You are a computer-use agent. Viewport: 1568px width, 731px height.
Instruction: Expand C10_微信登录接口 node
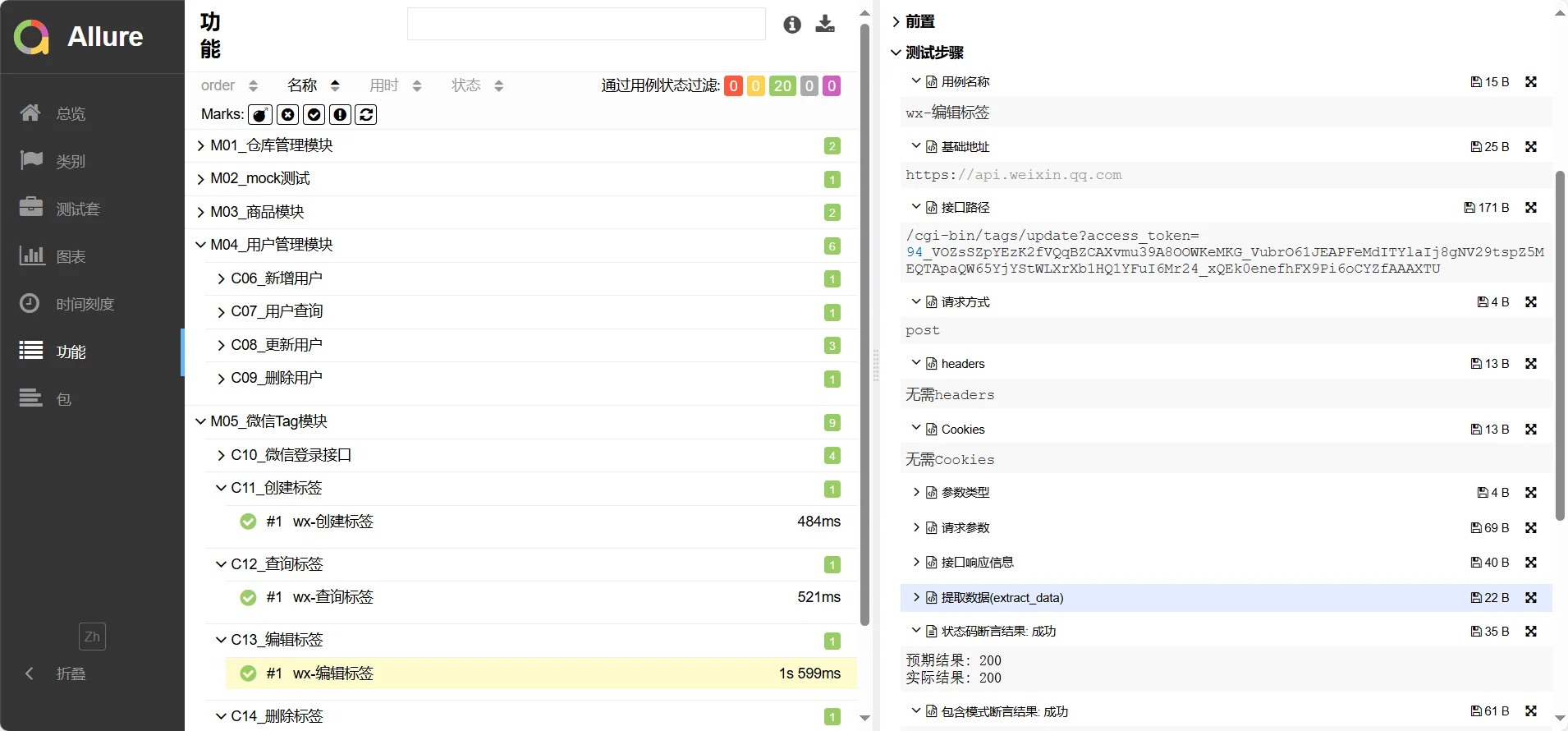pyautogui.click(x=532, y=455)
